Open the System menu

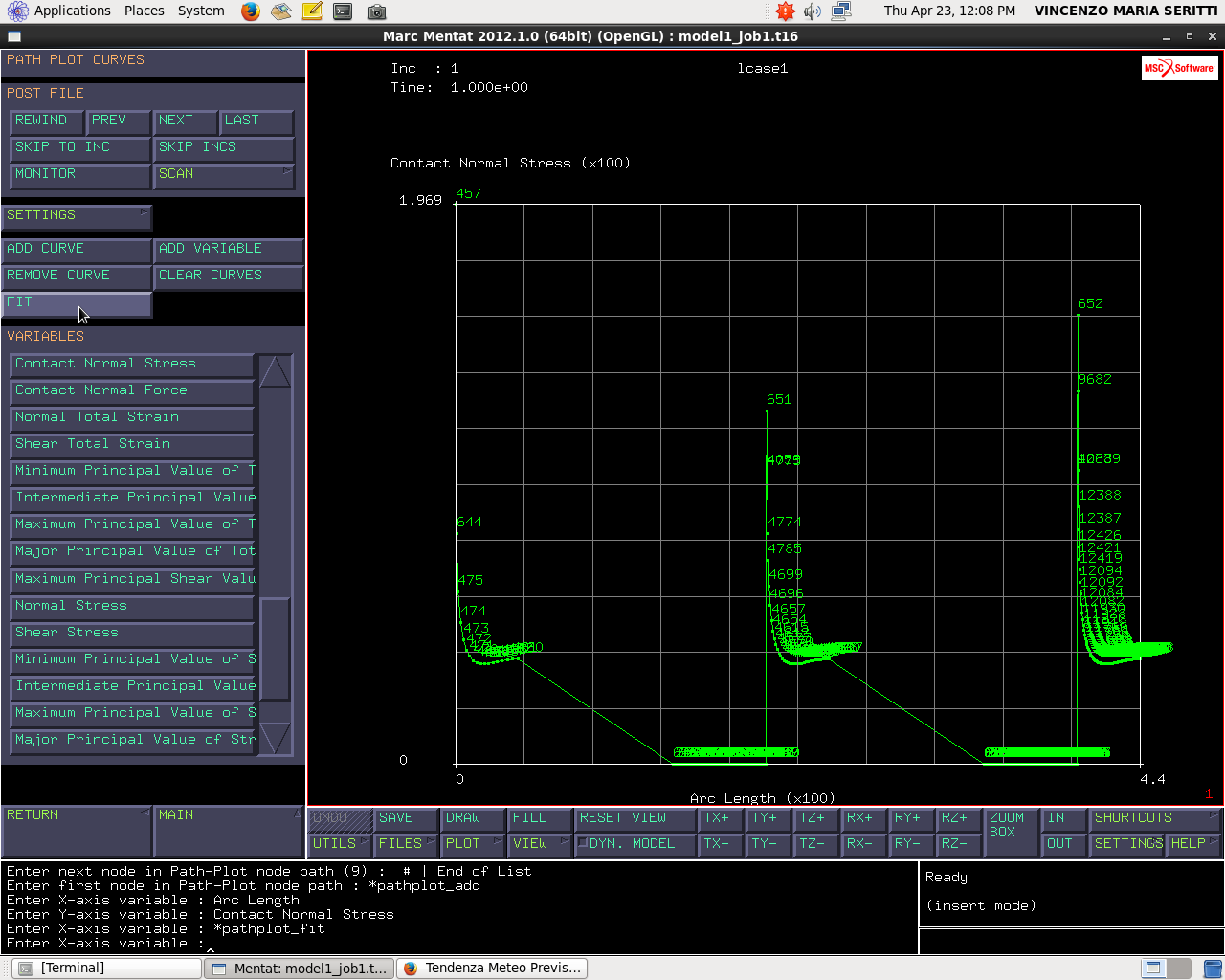201,11
